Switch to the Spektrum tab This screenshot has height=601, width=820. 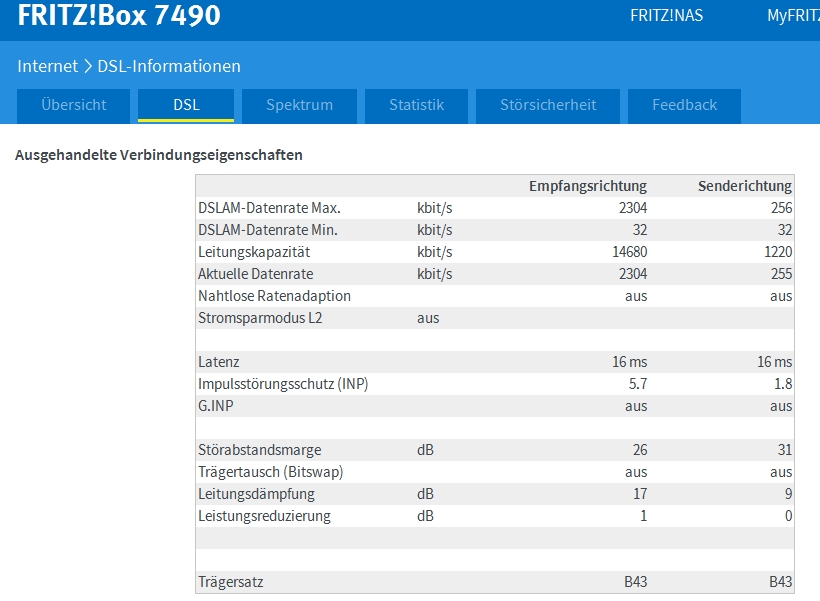[x=299, y=105]
